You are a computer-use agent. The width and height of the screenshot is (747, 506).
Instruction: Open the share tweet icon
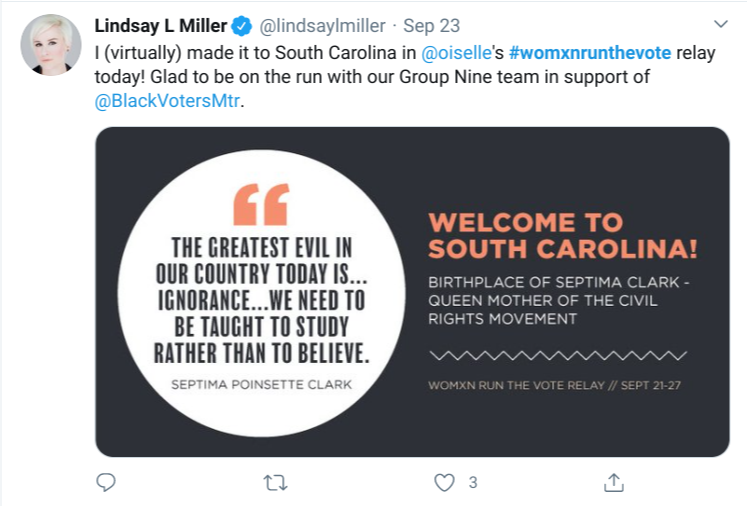coord(614,482)
